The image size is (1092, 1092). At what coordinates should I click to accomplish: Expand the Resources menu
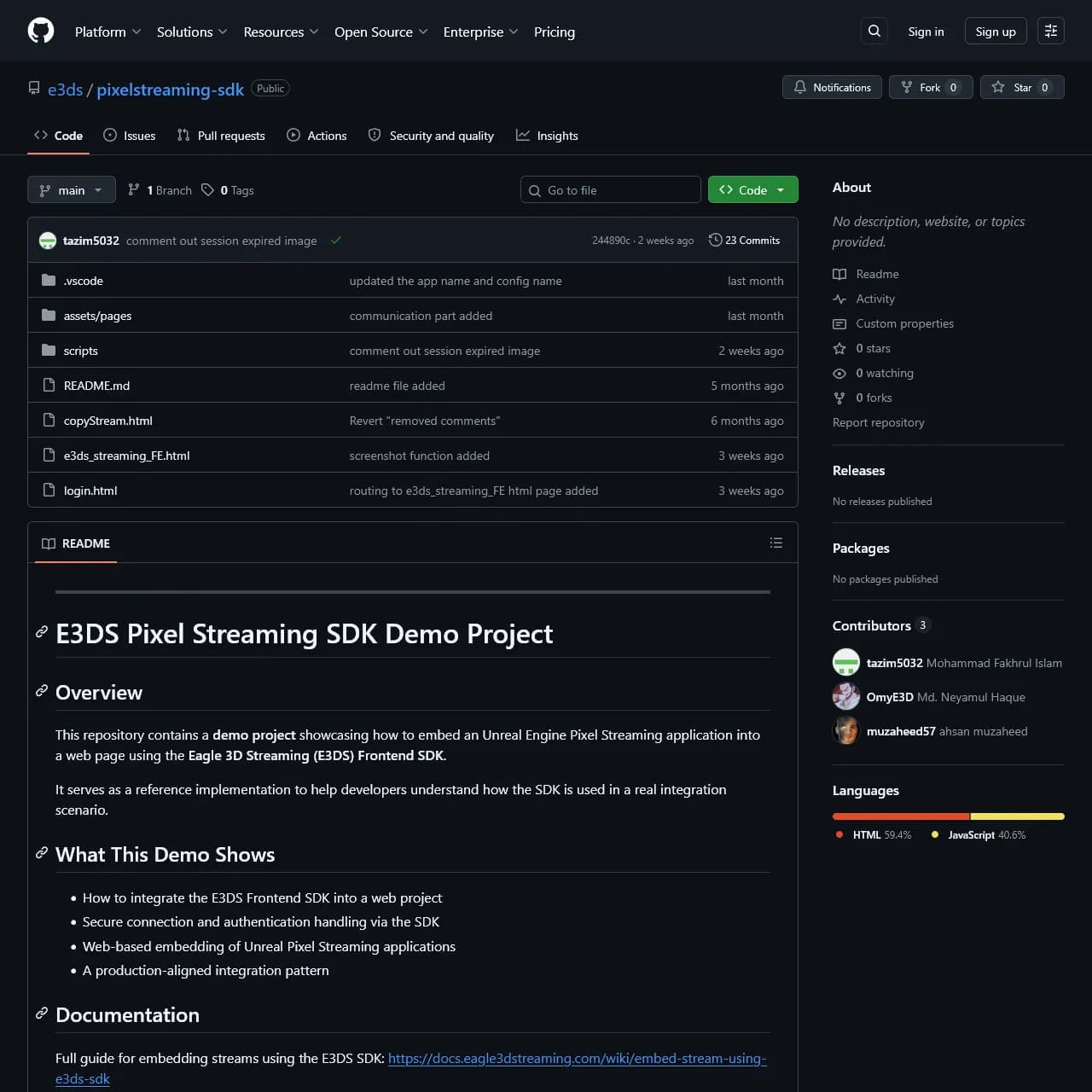pyautogui.click(x=281, y=32)
